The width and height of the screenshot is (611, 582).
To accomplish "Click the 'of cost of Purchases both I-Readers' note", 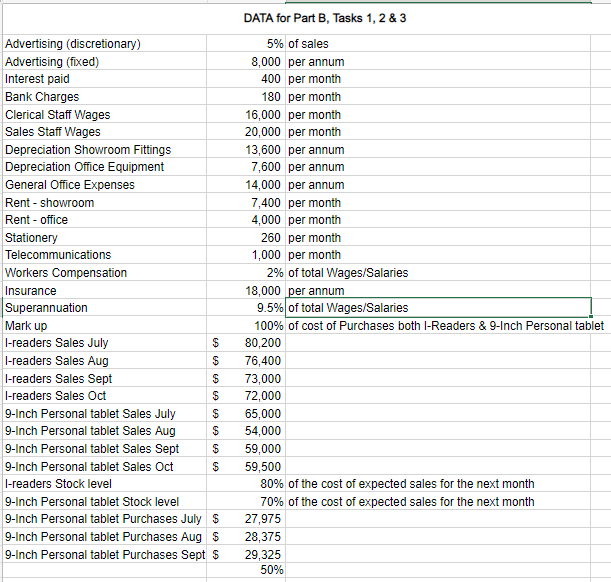I will [446, 326].
